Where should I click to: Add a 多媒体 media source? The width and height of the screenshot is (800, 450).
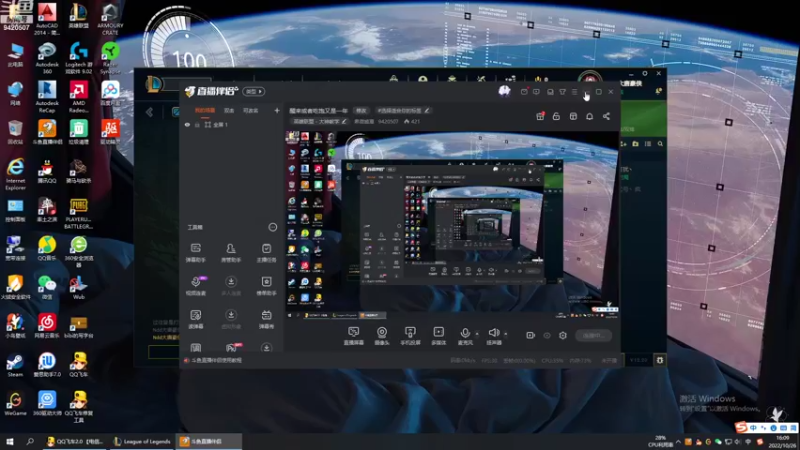pyautogui.click(x=439, y=336)
